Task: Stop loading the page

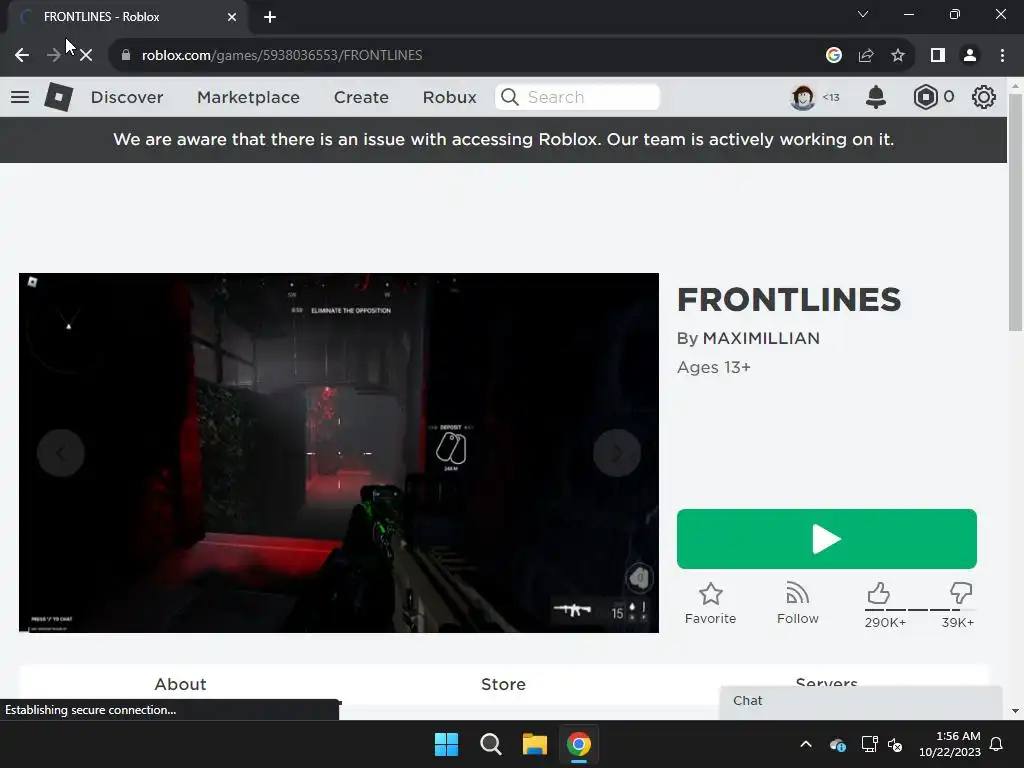Action: tap(86, 56)
